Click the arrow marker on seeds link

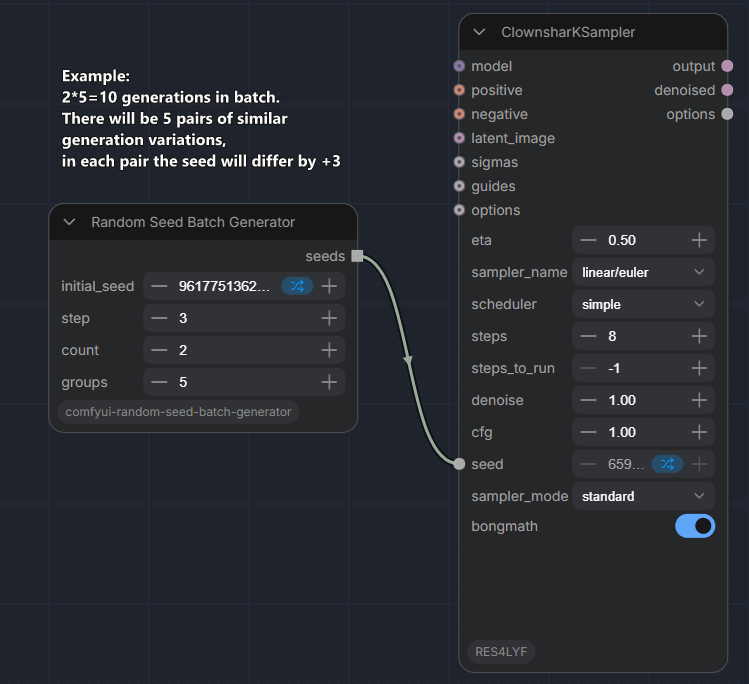tap(408, 360)
